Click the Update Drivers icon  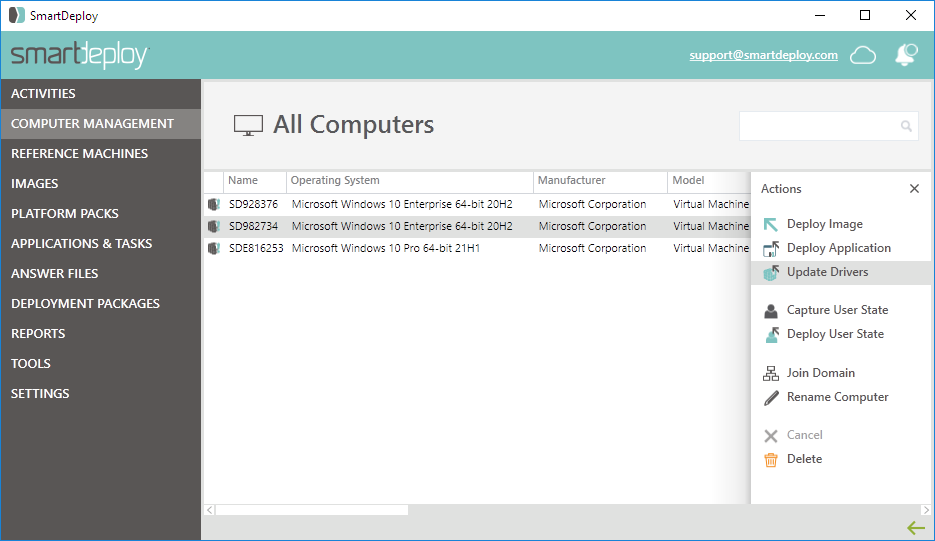[770, 273]
